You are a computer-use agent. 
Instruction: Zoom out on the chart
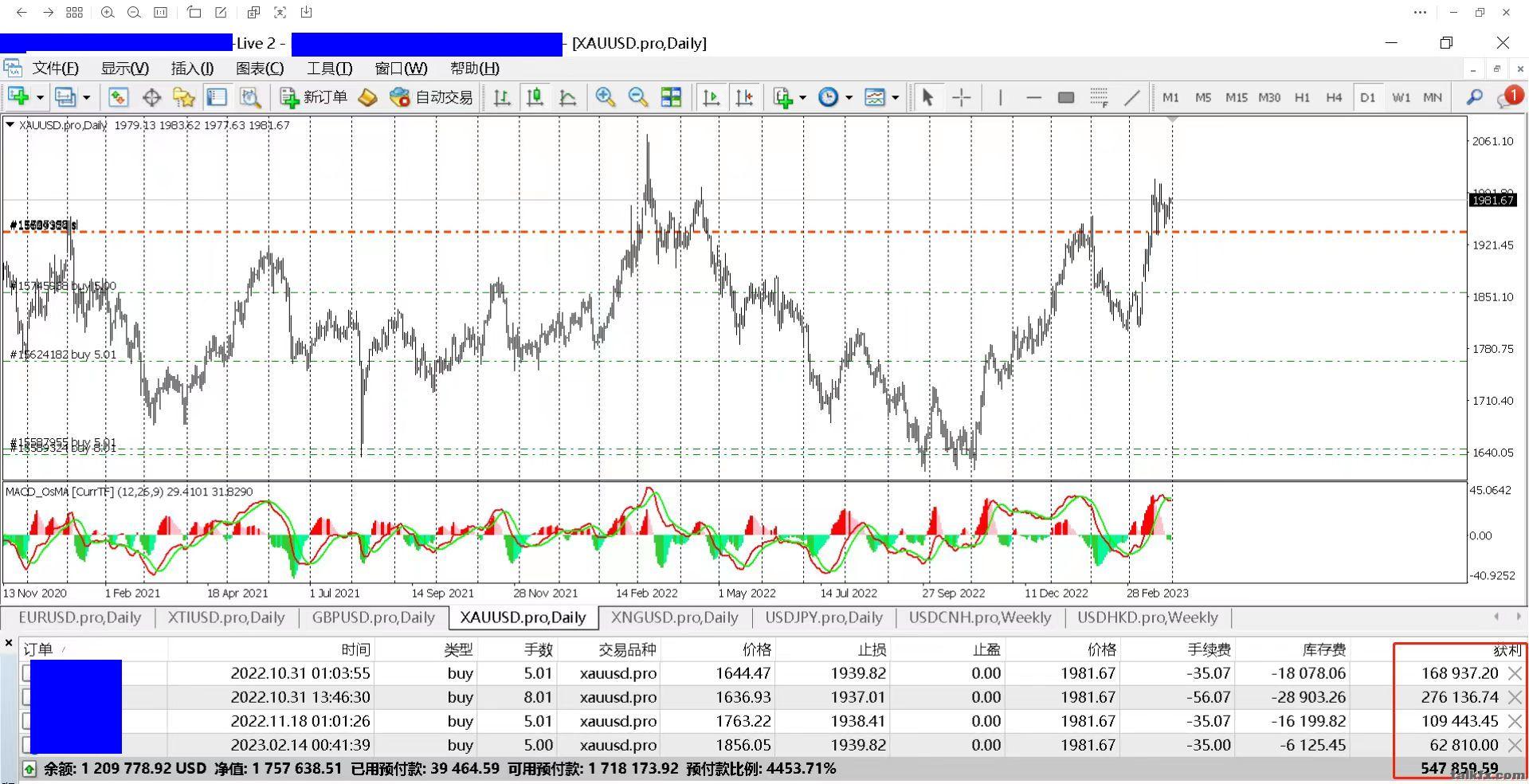click(637, 97)
